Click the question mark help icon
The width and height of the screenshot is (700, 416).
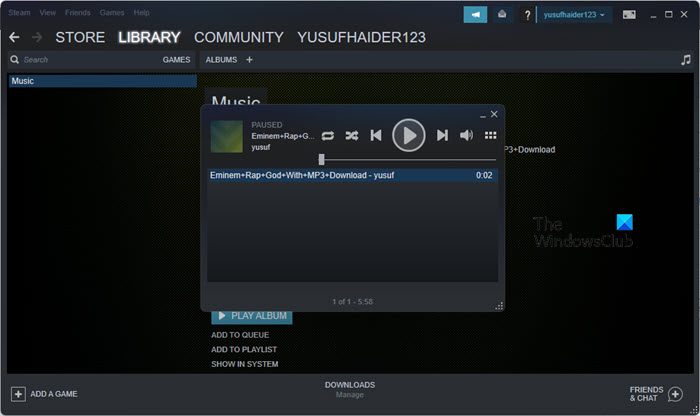(x=527, y=15)
